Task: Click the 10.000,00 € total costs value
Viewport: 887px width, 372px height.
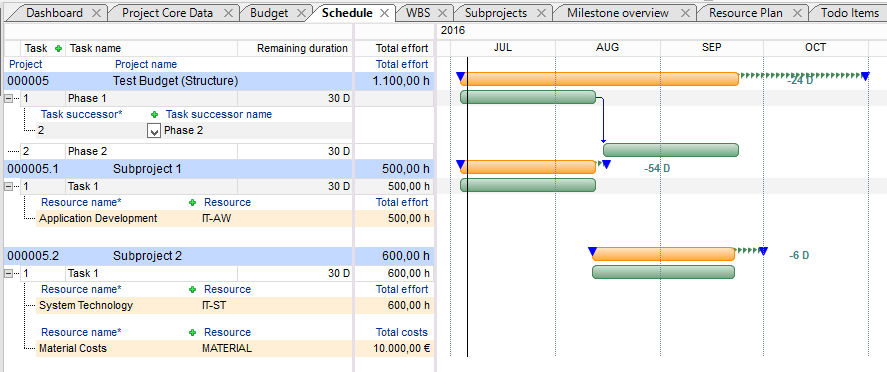Action: pyautogui.click(x=402, y=348)
